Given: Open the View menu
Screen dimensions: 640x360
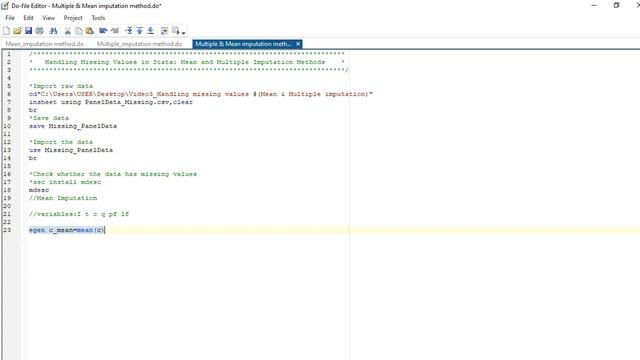Looking at the screenshot, I should 48,18.
